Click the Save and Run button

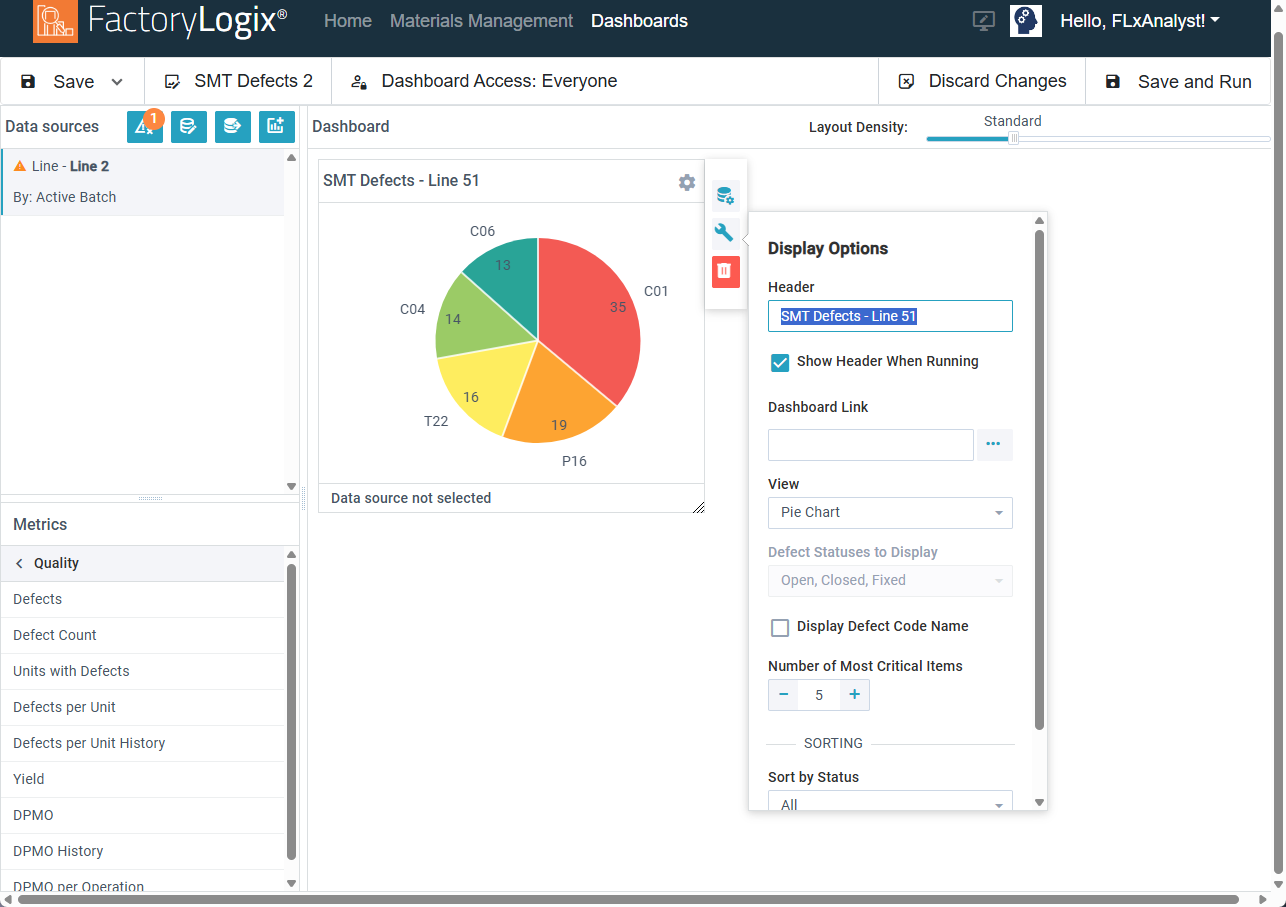[x=1178, y=82]
